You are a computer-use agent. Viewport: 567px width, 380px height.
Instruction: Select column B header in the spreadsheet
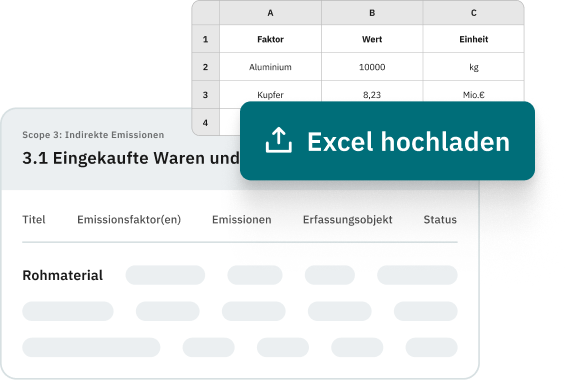[x=372, y=13]
